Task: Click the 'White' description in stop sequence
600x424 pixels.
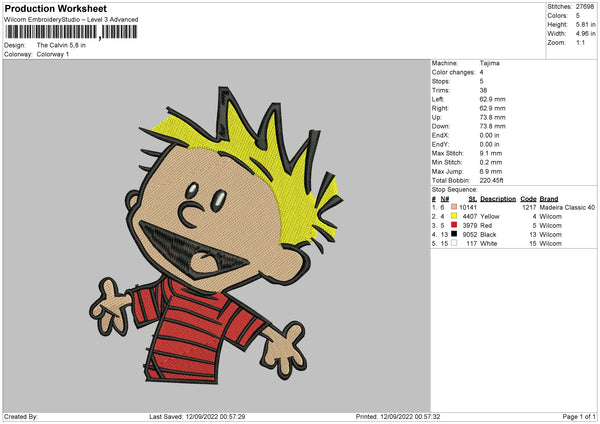Action: point(489,244)
